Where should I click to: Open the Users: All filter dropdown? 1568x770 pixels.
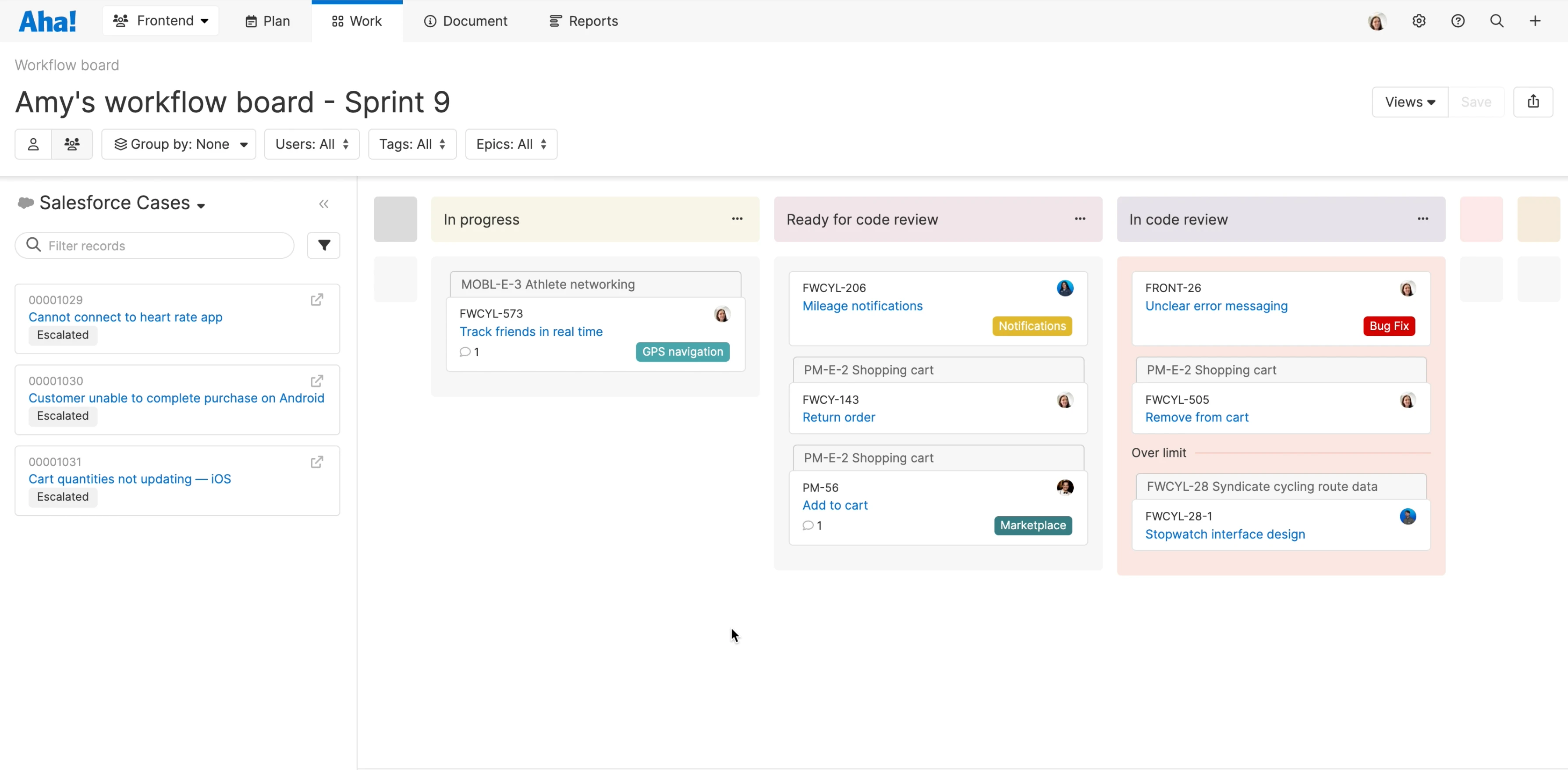pyautogui.click(x=312, y=144)
